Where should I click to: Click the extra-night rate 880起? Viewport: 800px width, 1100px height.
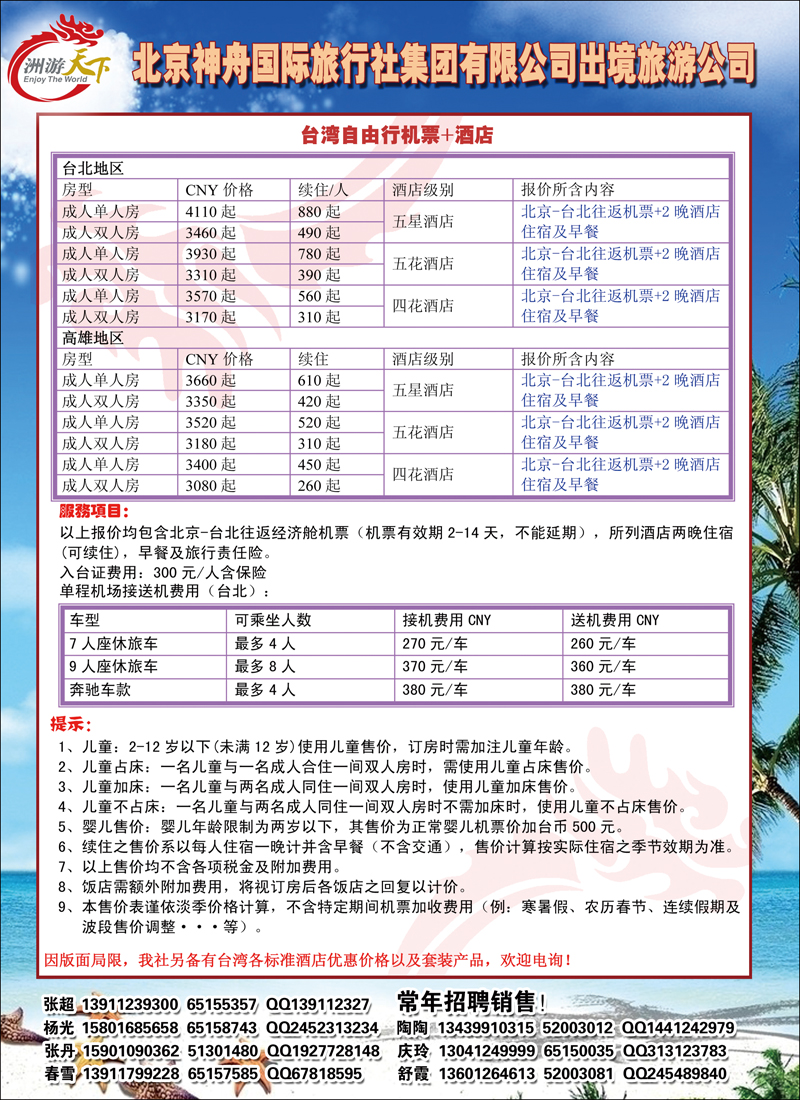pos(319,211)
